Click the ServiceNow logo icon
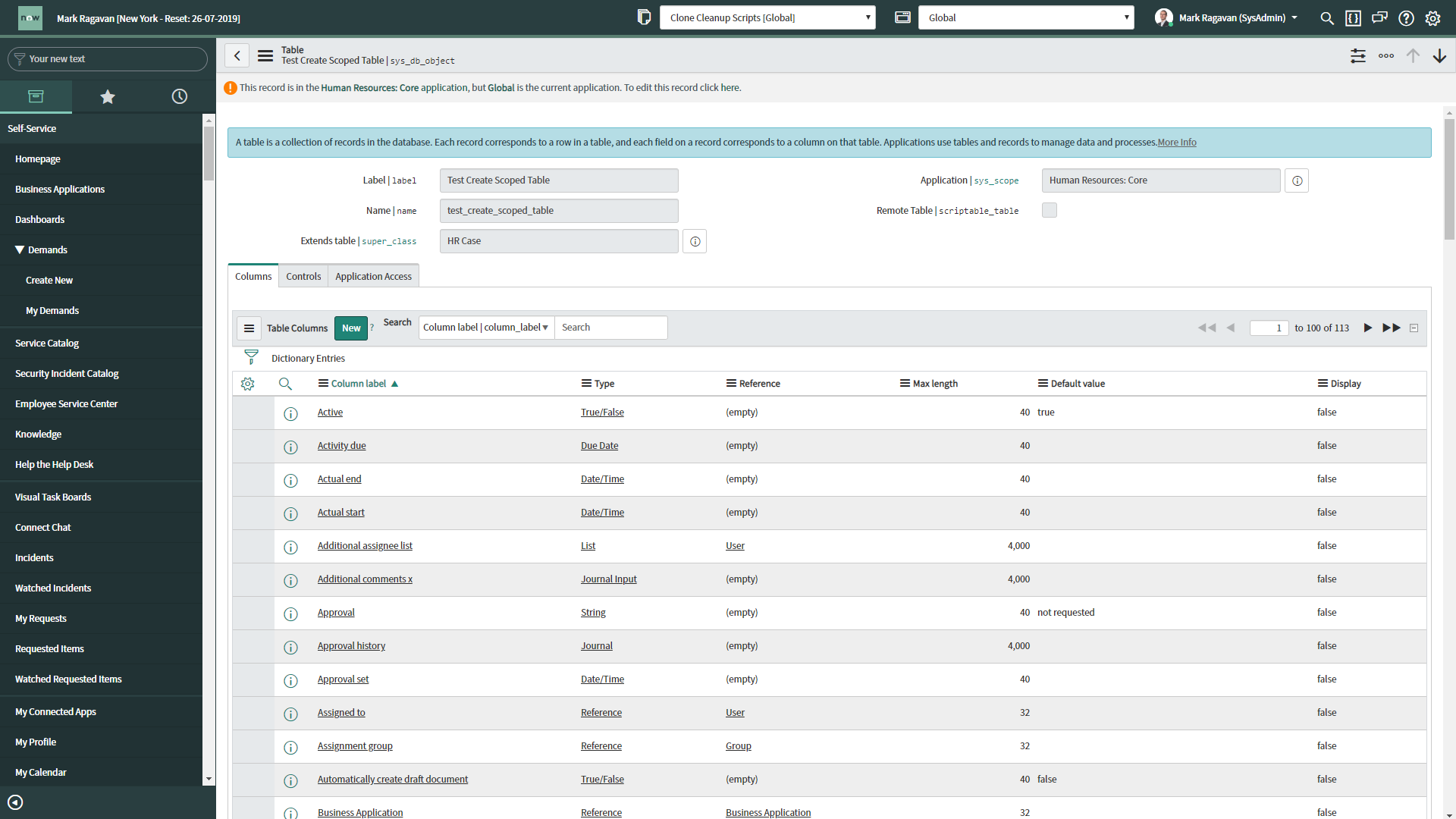Screen dimensions: 1456x819 30,17
